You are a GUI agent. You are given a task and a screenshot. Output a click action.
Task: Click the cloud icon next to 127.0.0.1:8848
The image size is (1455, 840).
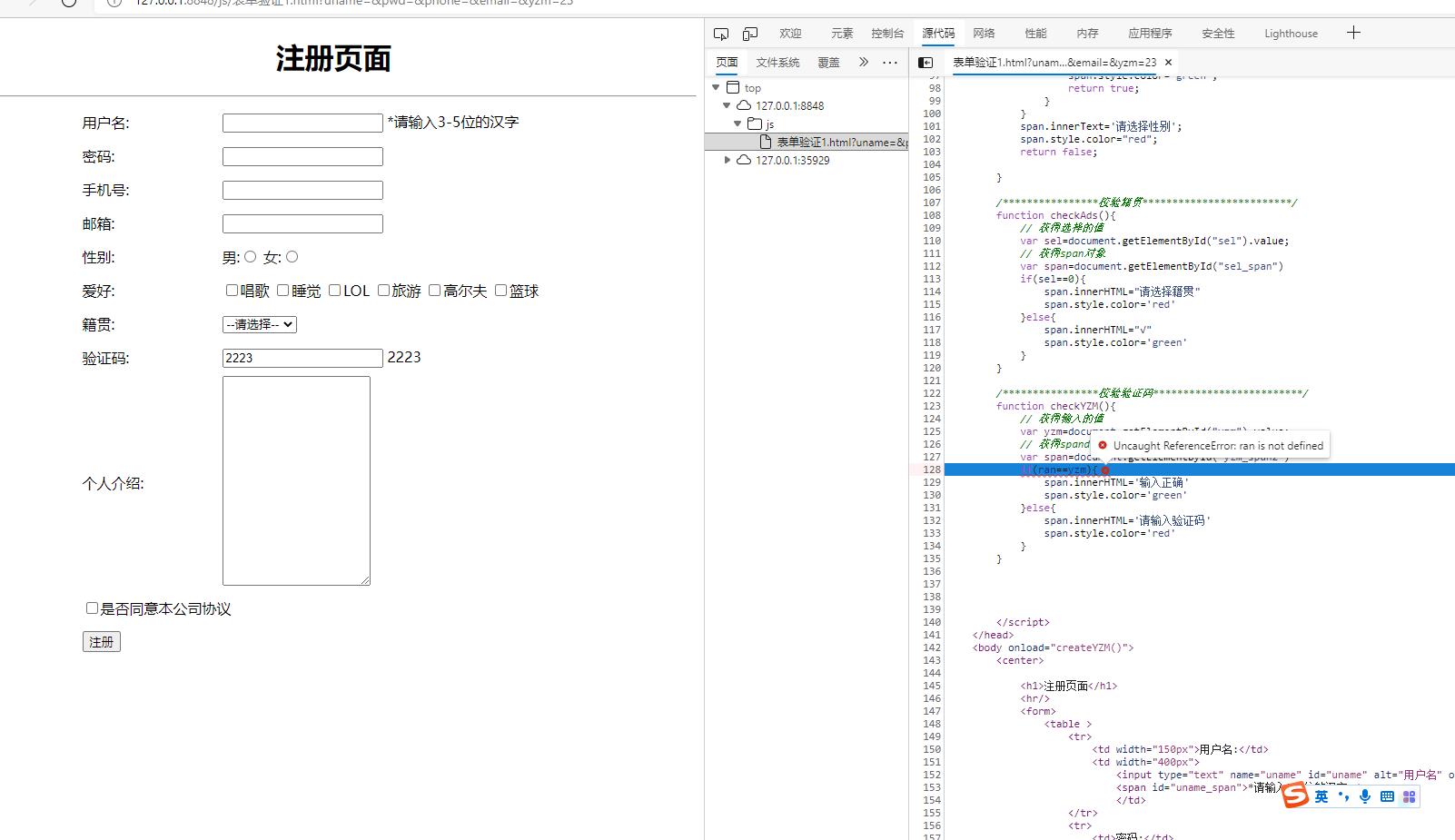pos(744,106)
